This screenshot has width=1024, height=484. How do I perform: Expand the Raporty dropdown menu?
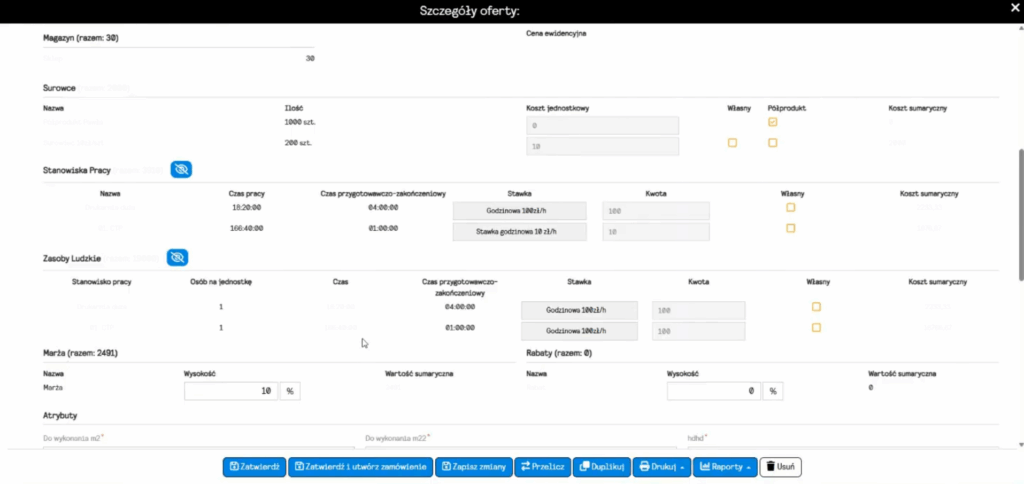[725, 466]
